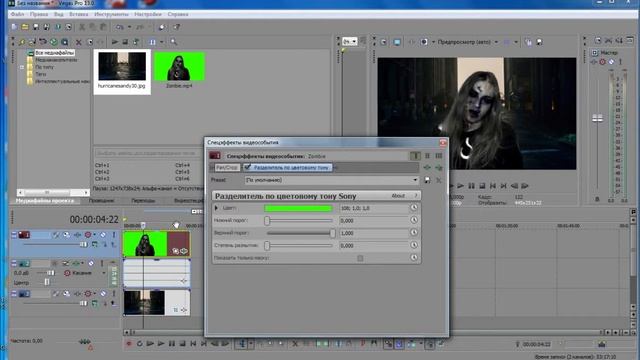Switch to the Project Media tab
The image size is (640, 360).
coord(45,200)
